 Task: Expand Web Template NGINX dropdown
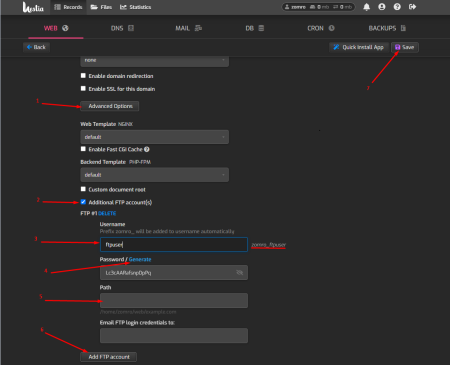point(154,137)
